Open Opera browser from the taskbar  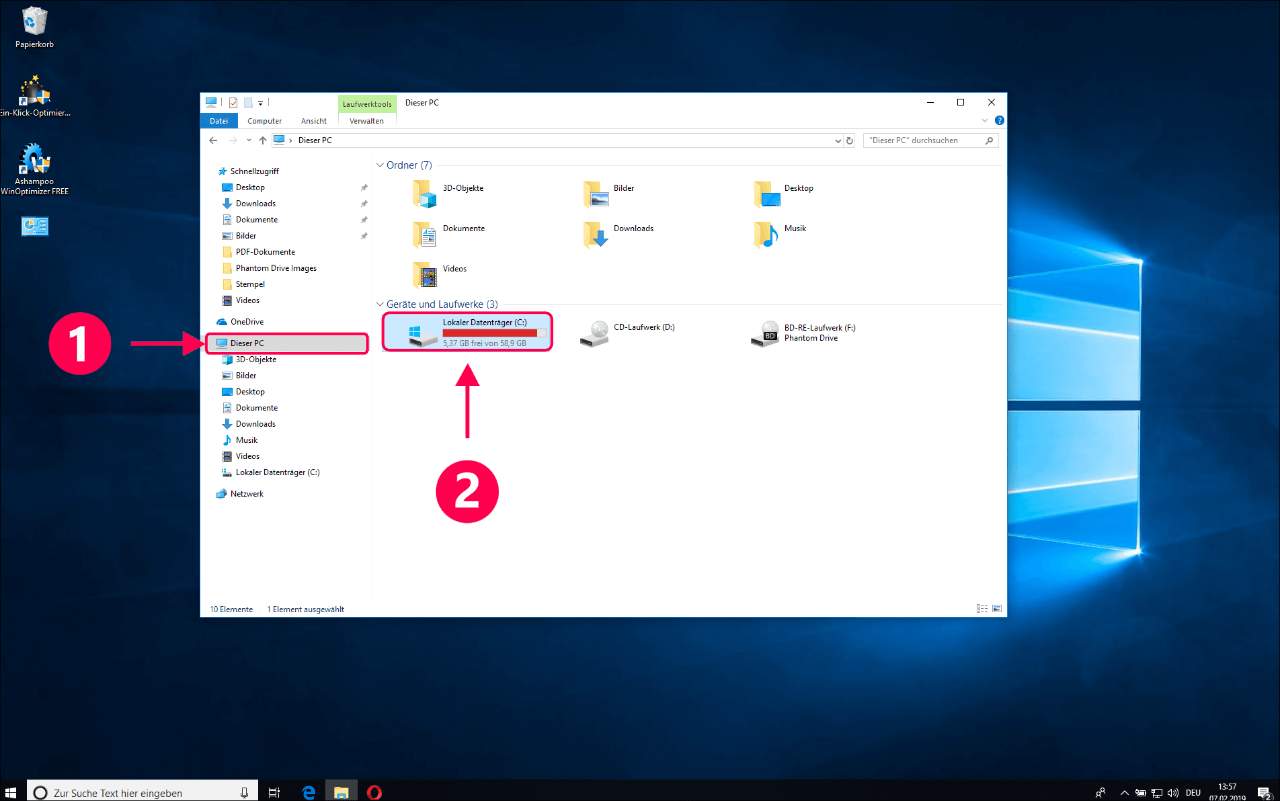tap(374, 791)
